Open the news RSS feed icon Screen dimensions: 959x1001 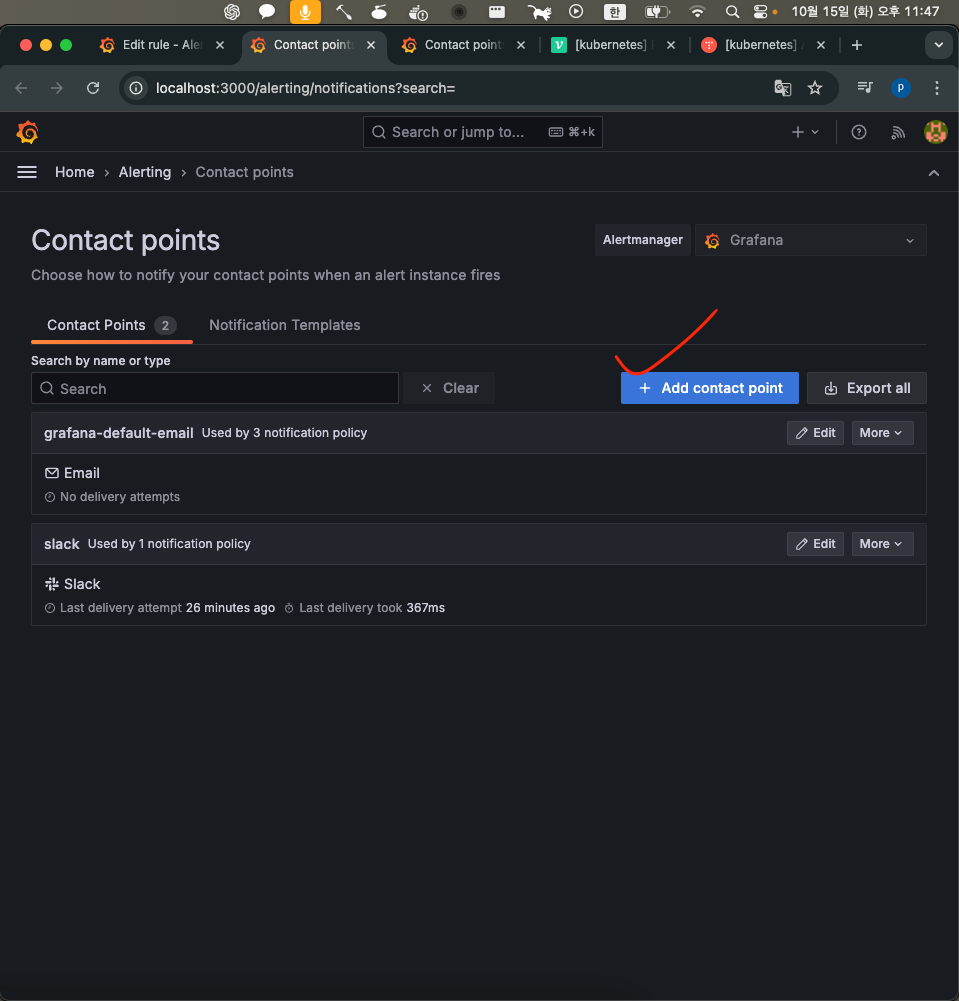898,132
